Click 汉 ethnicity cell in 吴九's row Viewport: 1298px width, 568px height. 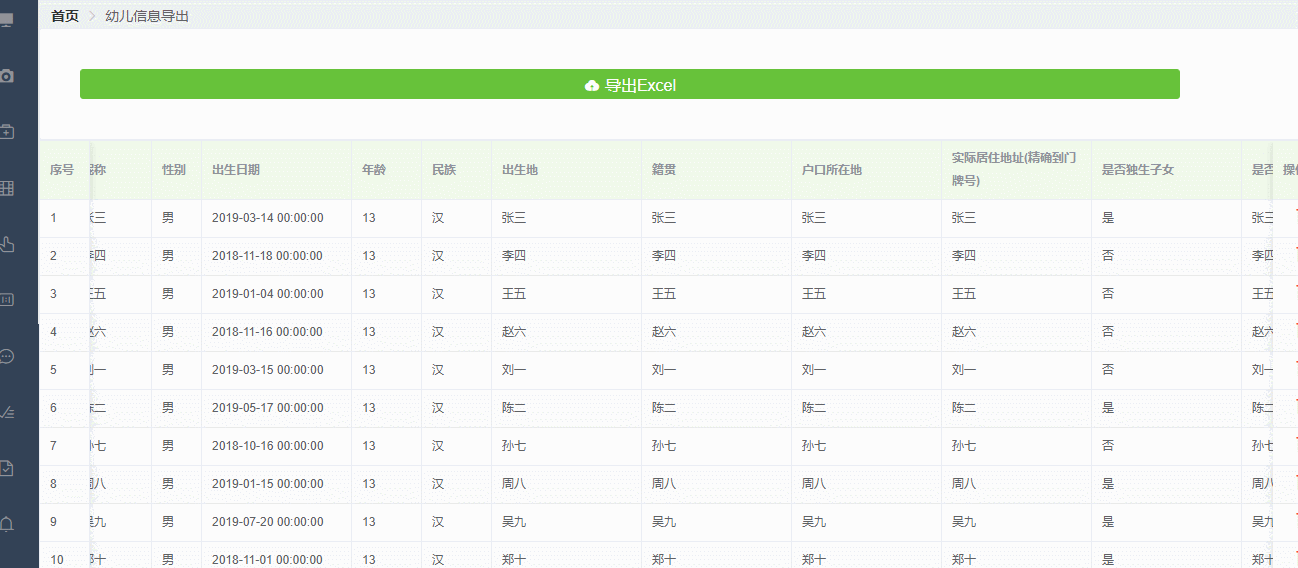[x=438, y=522]
